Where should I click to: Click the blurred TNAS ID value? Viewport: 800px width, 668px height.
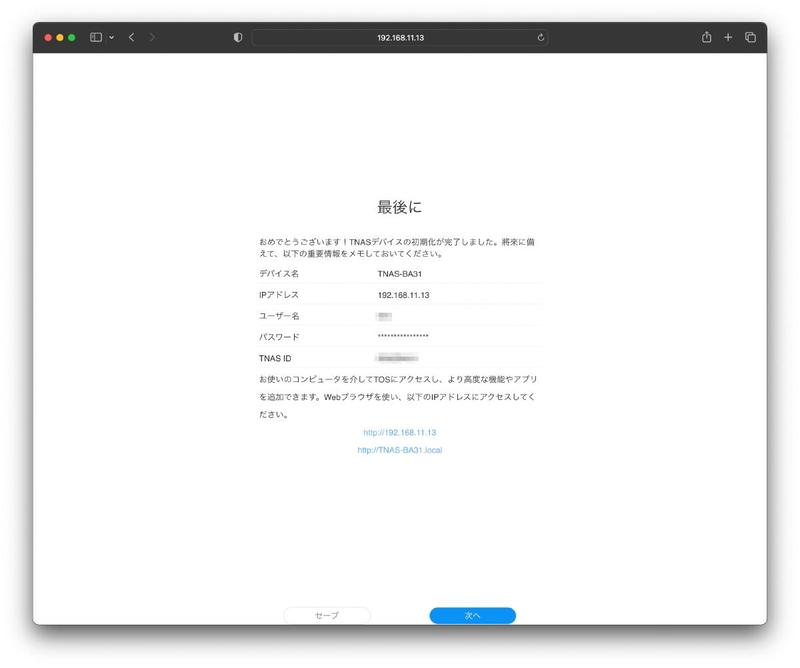point(397,357)
